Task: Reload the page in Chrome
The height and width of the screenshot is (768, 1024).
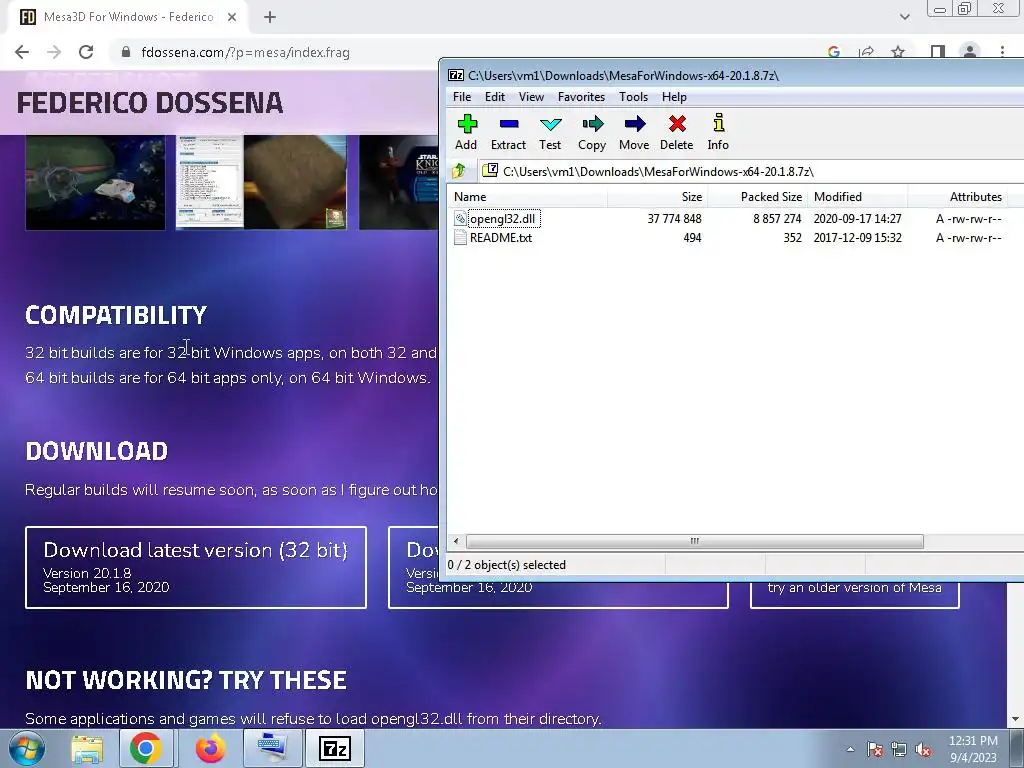Action: (86, 52)
